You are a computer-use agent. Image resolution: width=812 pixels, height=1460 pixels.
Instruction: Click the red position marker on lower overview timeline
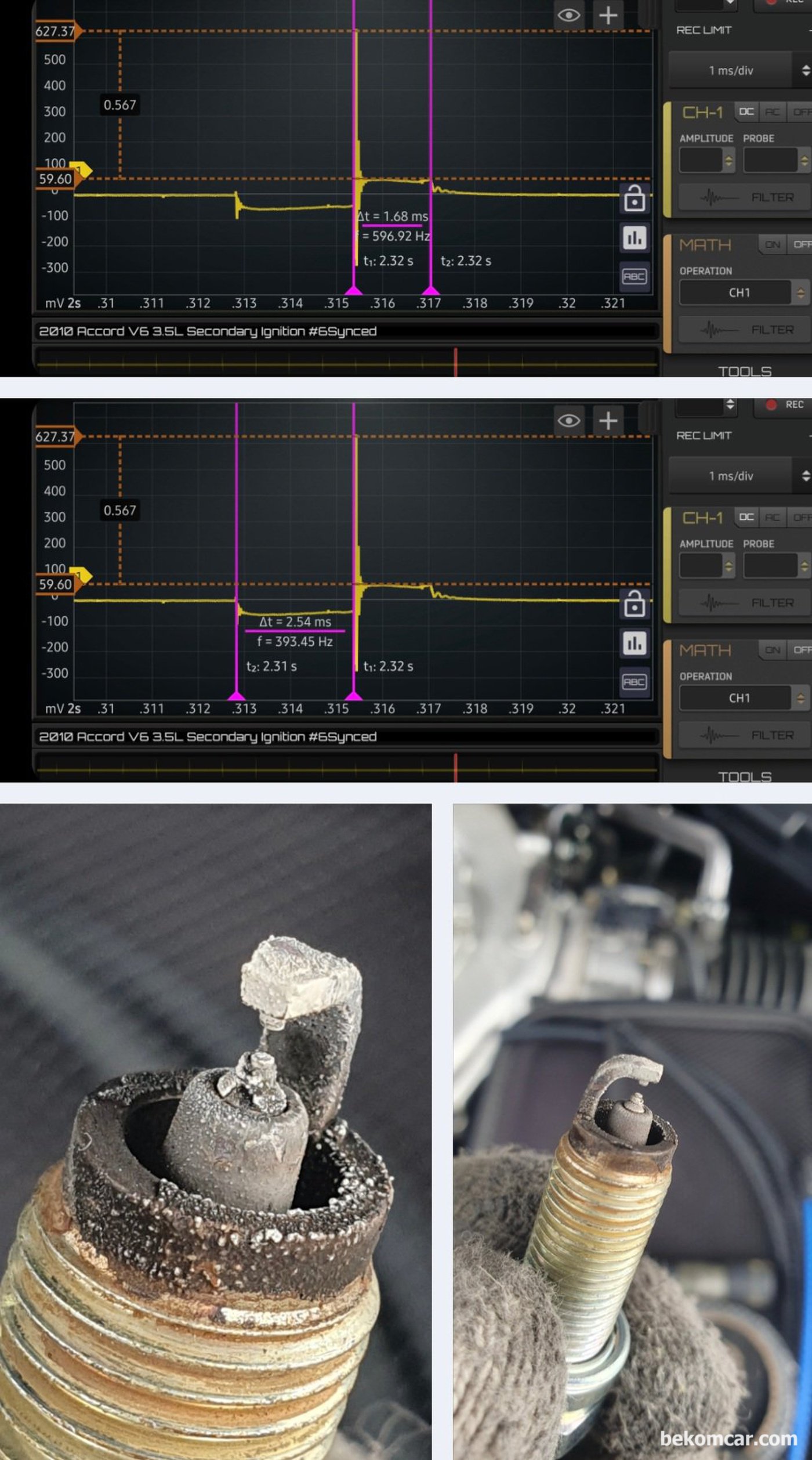[x=455, y=767]
